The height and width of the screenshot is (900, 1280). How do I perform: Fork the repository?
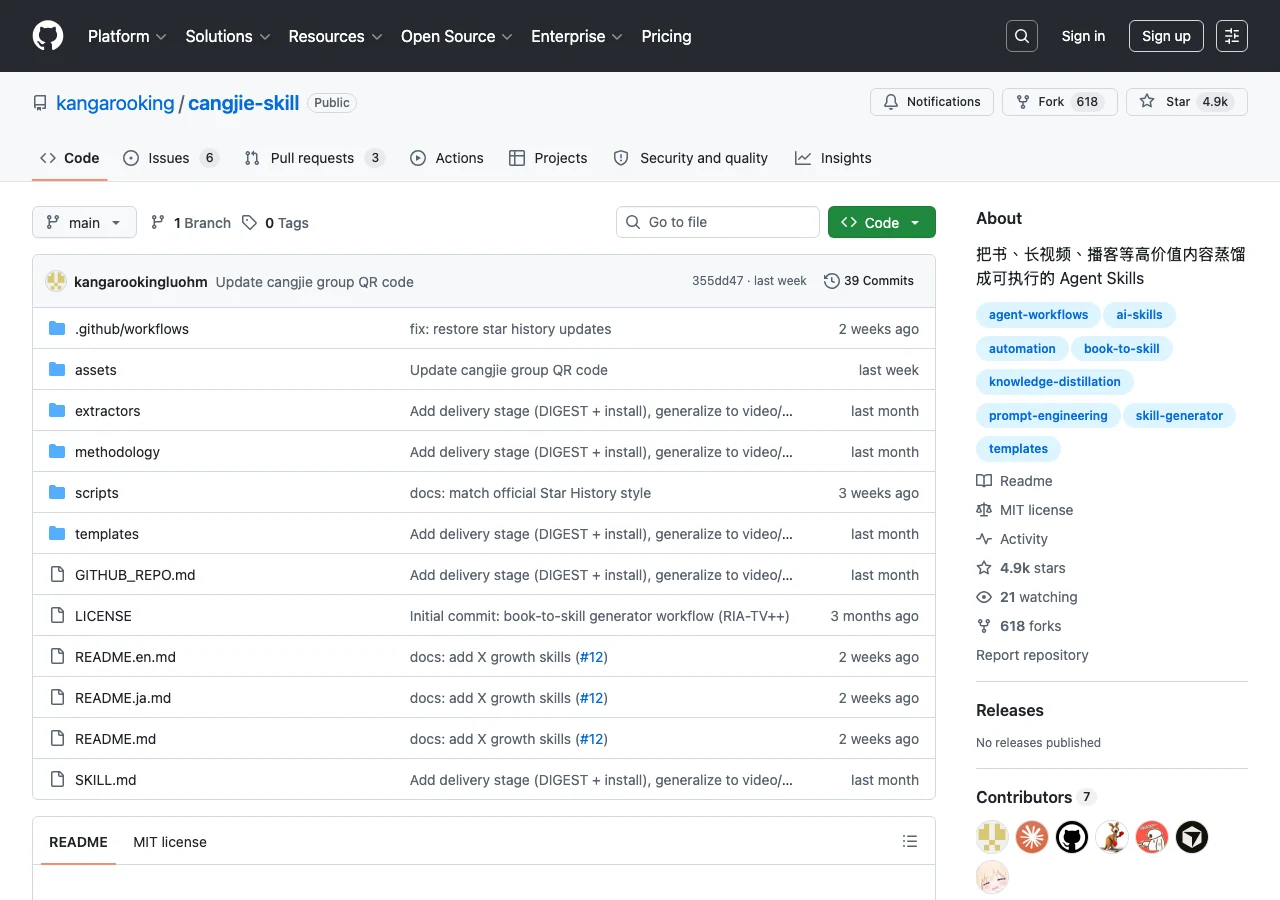pos(1059,102)
